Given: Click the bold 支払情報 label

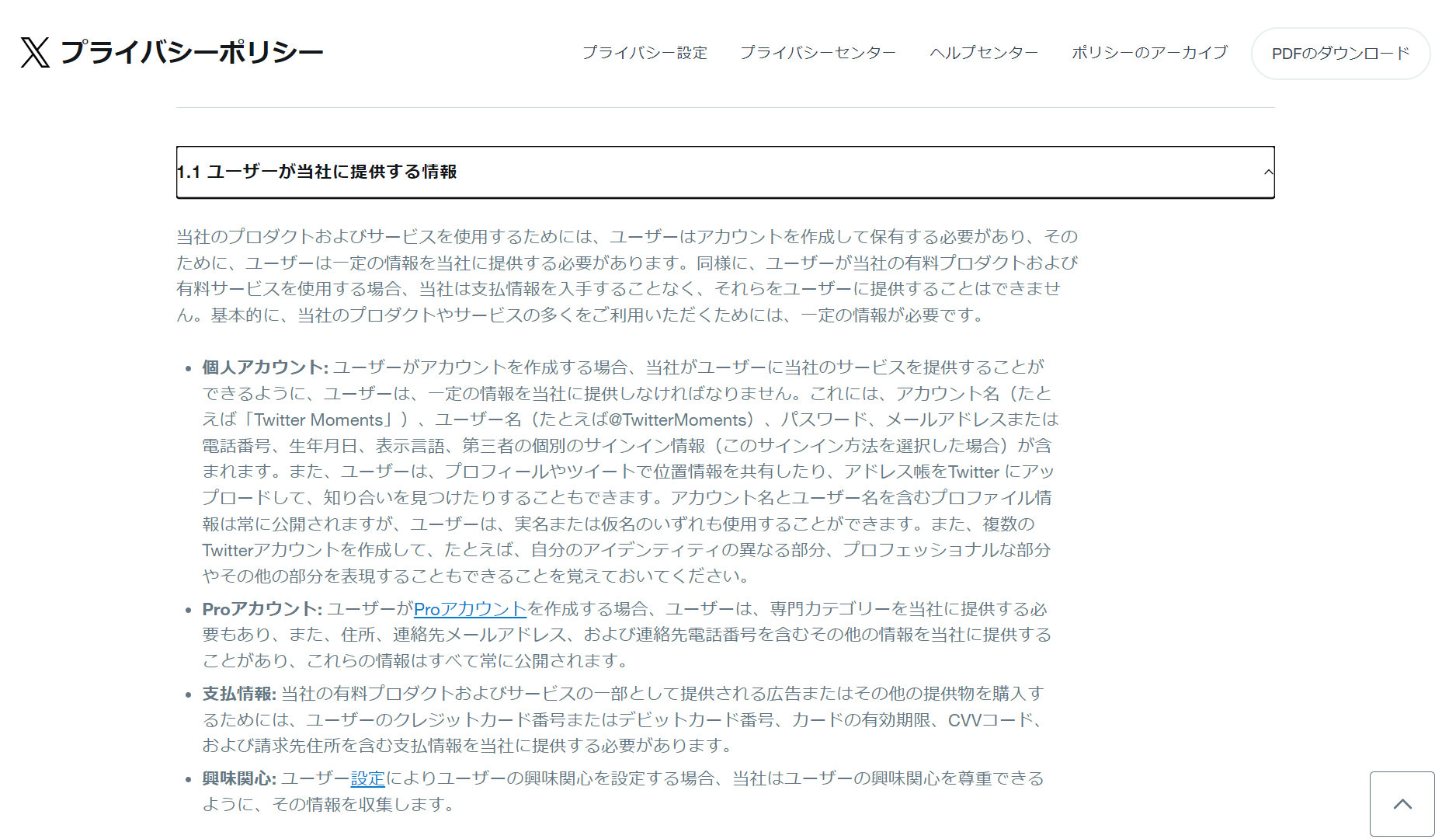Looking at the screenshot, I should click(x=238, y=694).
